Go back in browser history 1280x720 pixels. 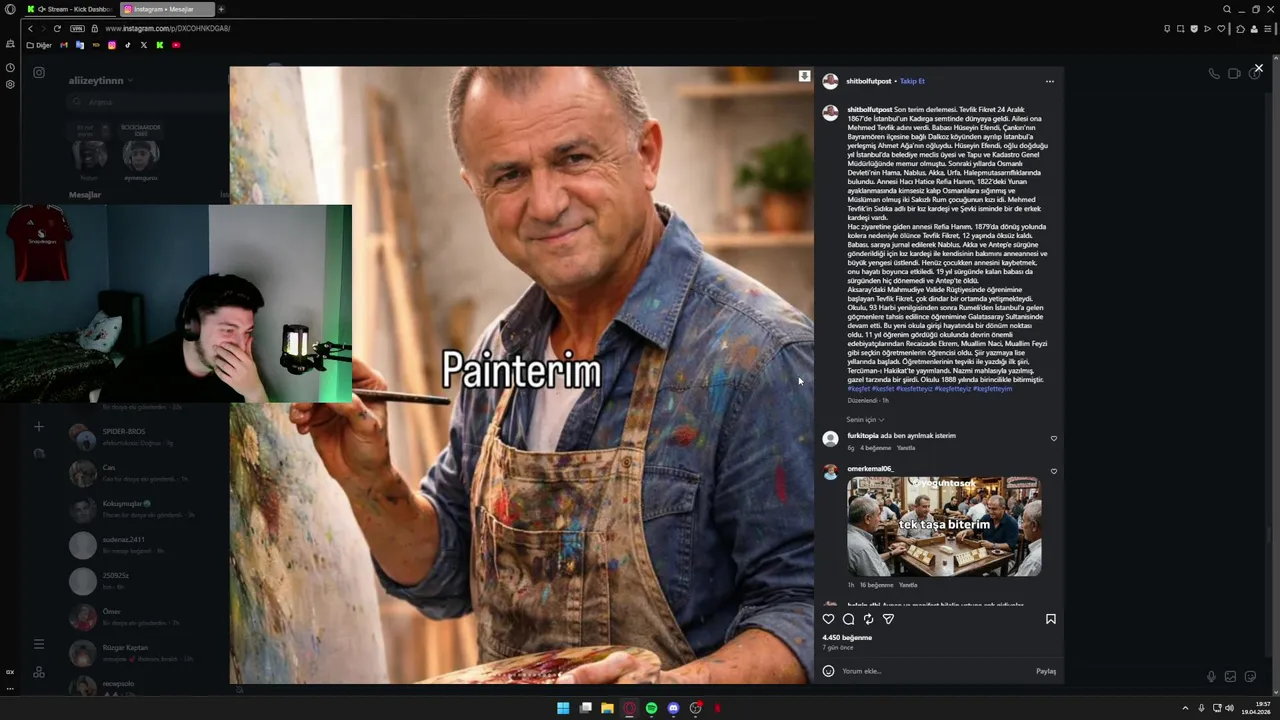click(x=30, y=28)
